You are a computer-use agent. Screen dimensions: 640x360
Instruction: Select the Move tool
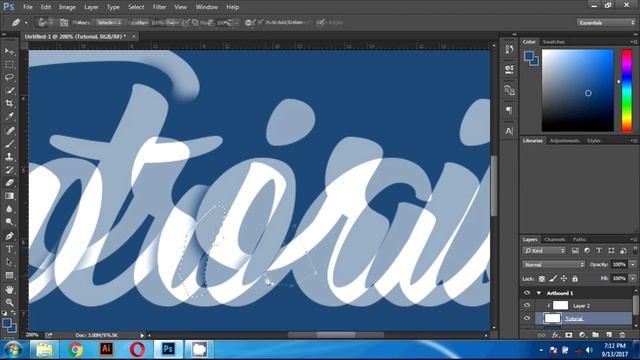9,51
